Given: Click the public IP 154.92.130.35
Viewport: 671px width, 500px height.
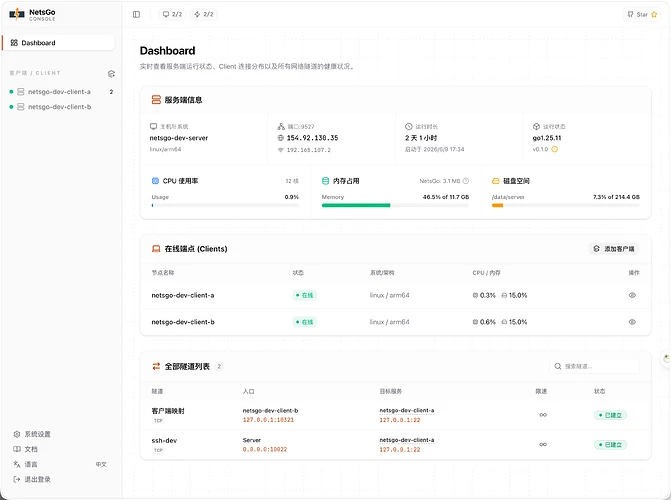Looking at the screenshot, I should (312, 138).
